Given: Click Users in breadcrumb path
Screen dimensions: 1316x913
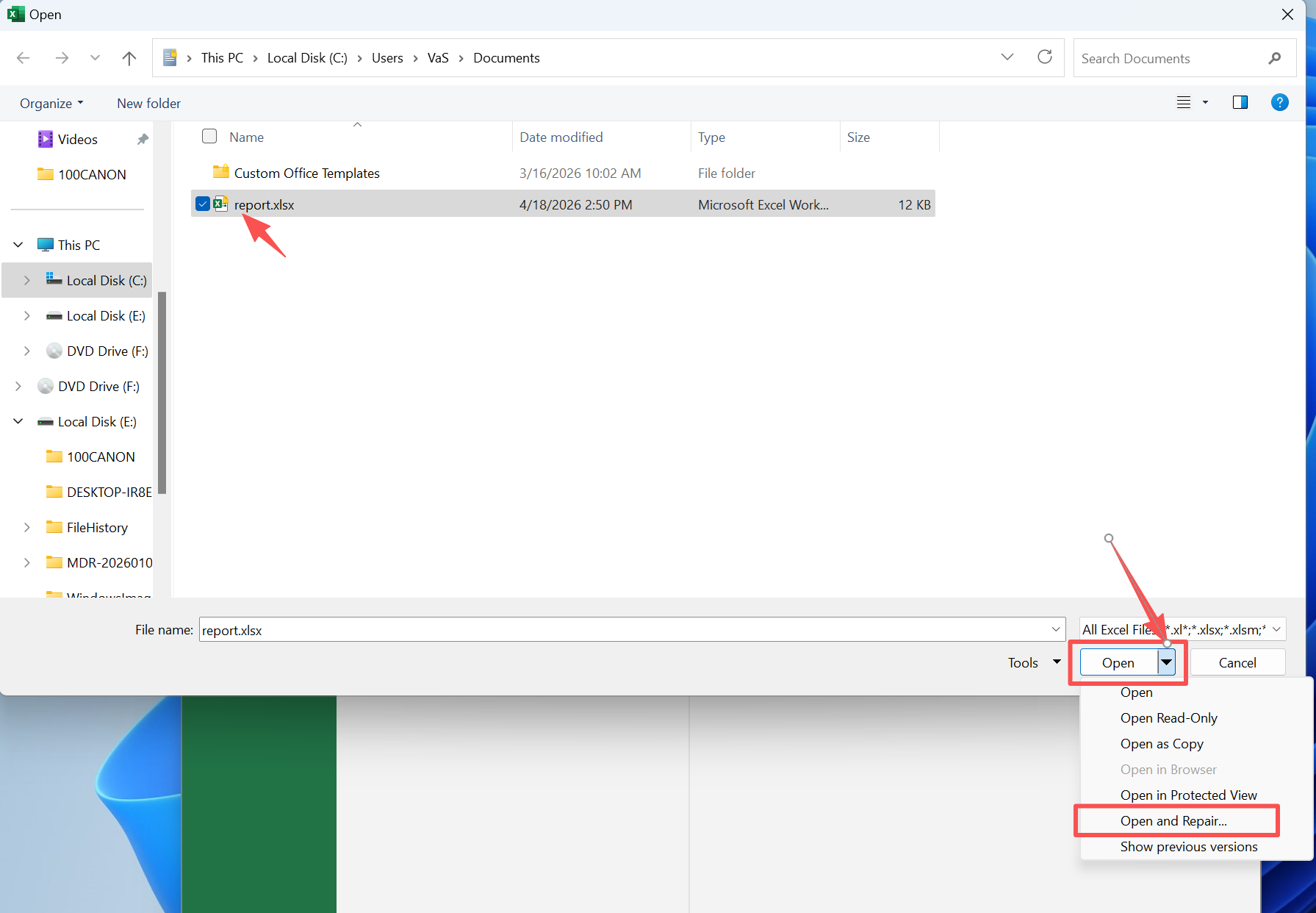Looking at the screenshot, I should pos(387,58).
